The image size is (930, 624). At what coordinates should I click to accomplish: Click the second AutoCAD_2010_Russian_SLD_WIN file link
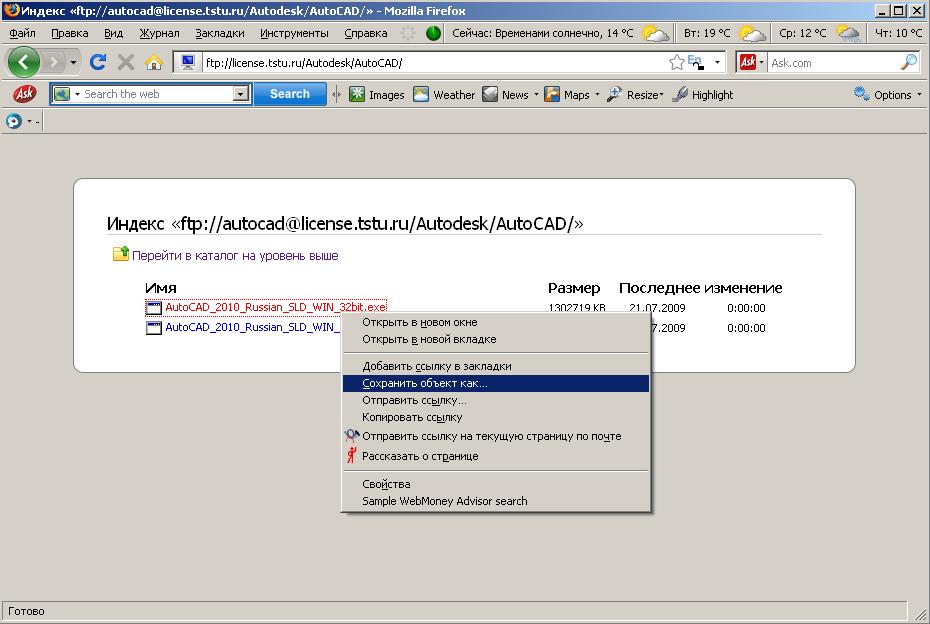252,327
